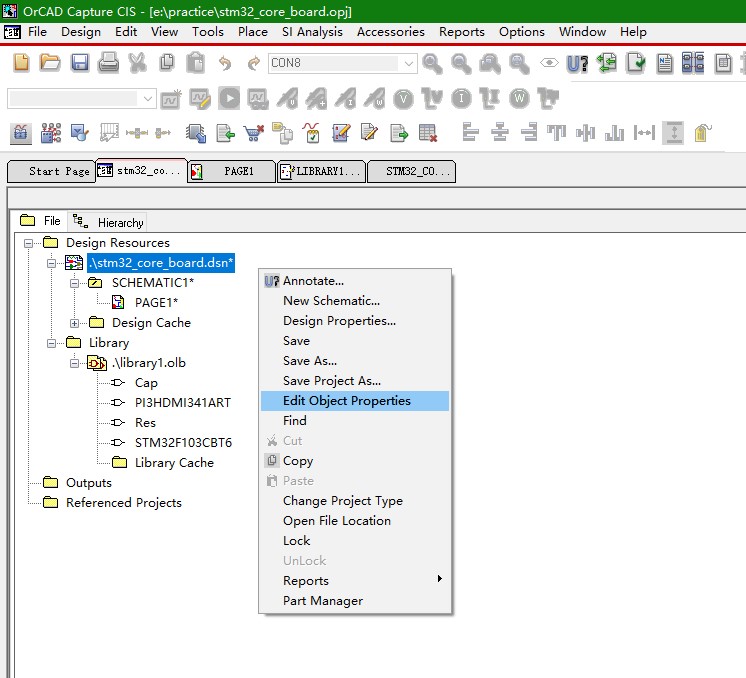Switch to the Start Page tab
The image size is (746, 678).
click(51, 171)
